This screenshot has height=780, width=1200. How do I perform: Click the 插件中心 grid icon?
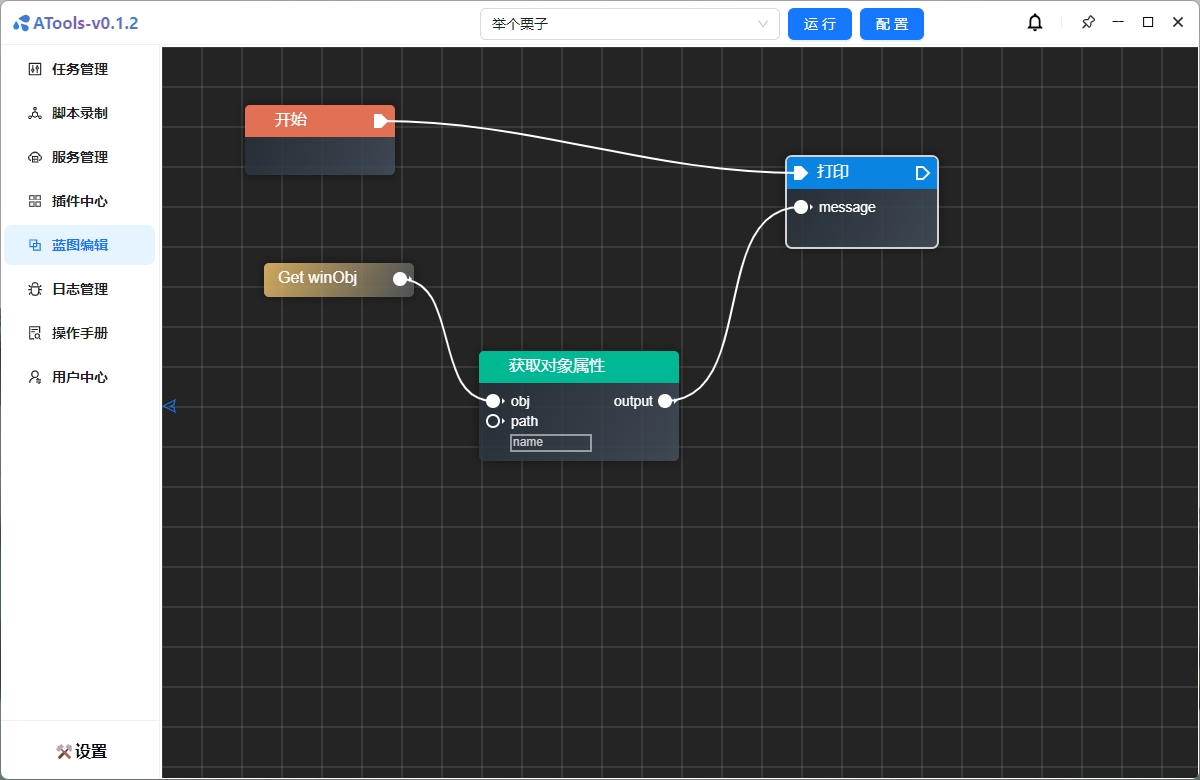tap(35, 202)
